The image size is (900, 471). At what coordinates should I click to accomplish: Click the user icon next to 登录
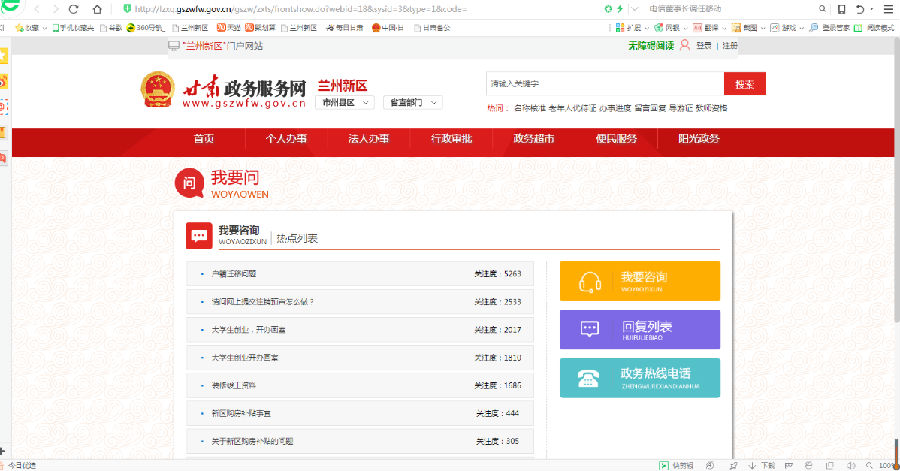685,46
